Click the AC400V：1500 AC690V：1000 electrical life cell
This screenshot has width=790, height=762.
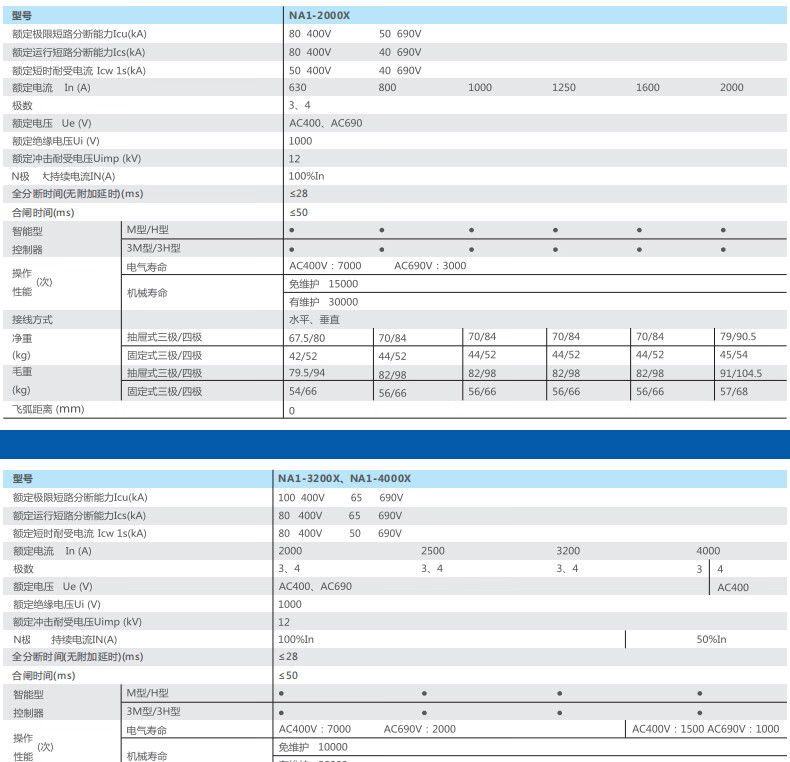pos(705,729)
